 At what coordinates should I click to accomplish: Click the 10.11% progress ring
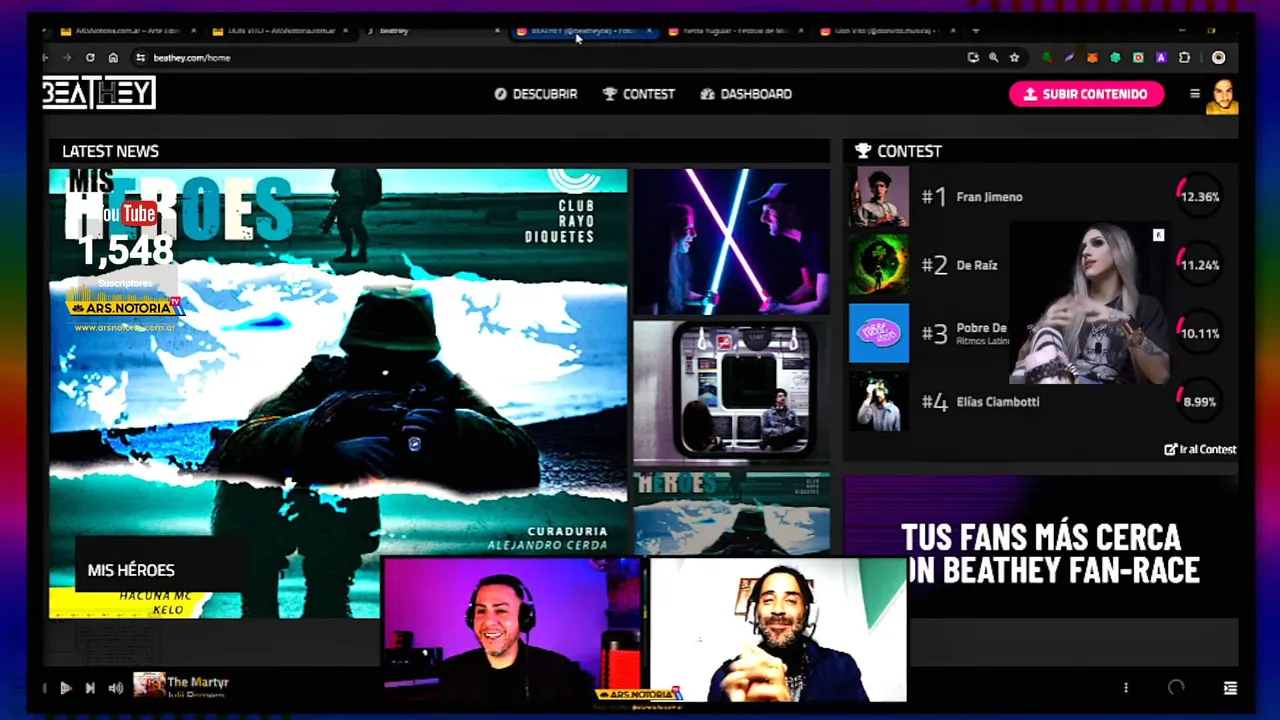1198,333
